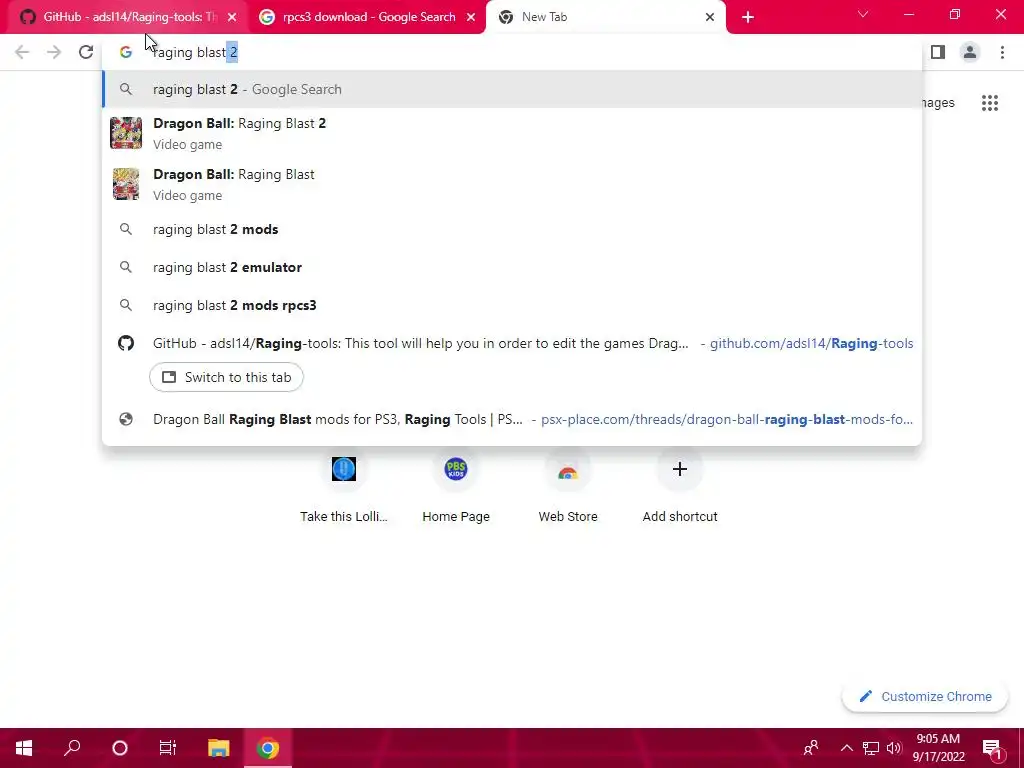Expand hidden system tray icons

(846, 748)
